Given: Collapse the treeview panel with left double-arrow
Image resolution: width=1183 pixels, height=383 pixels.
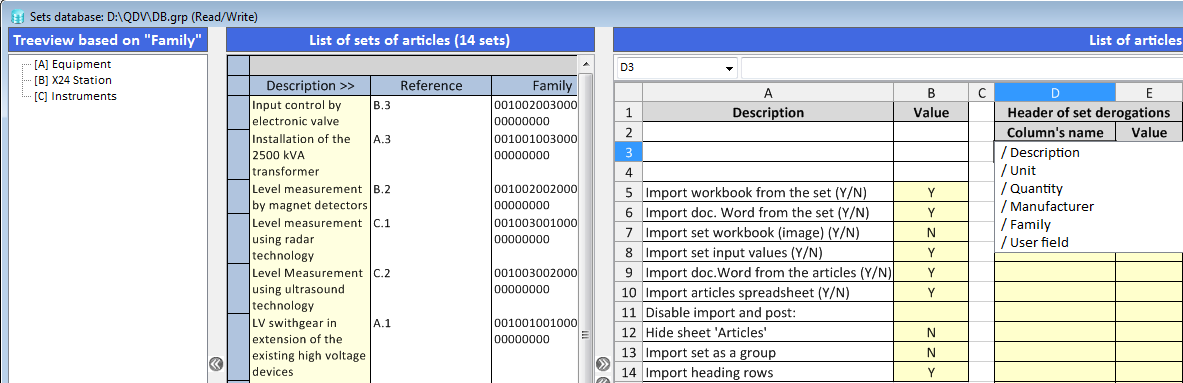Looking at the screenshot, I should 217,364.
